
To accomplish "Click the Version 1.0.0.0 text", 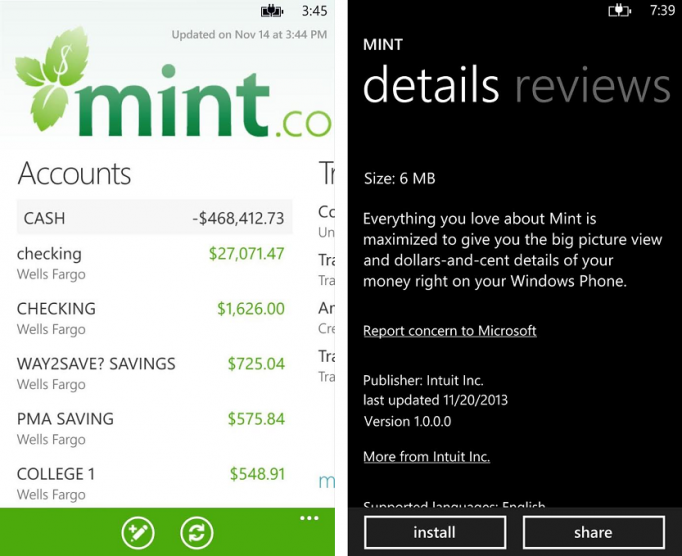I will (x=407, y=421).
